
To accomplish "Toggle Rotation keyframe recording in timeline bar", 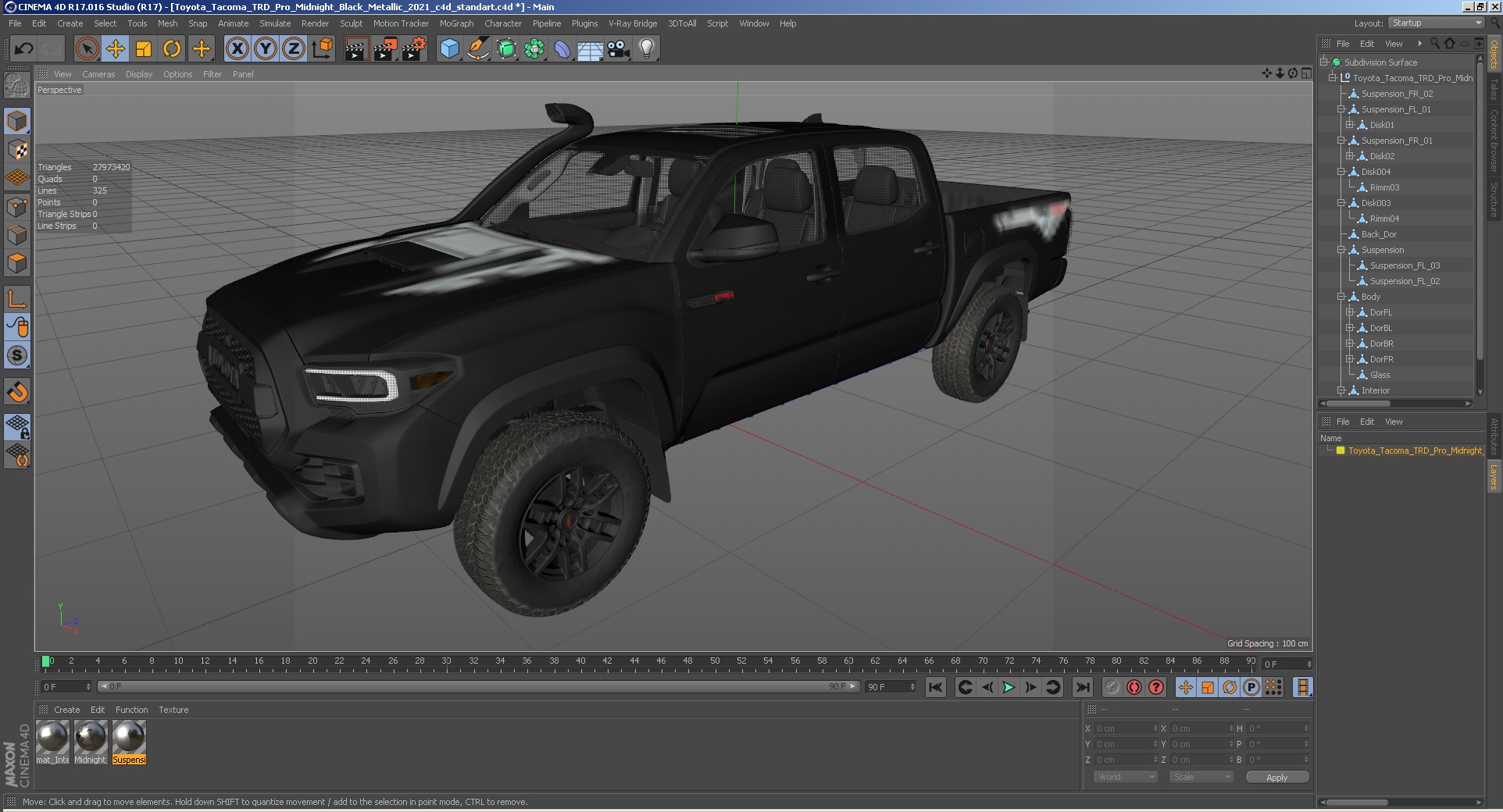I will pos(1230,687).
